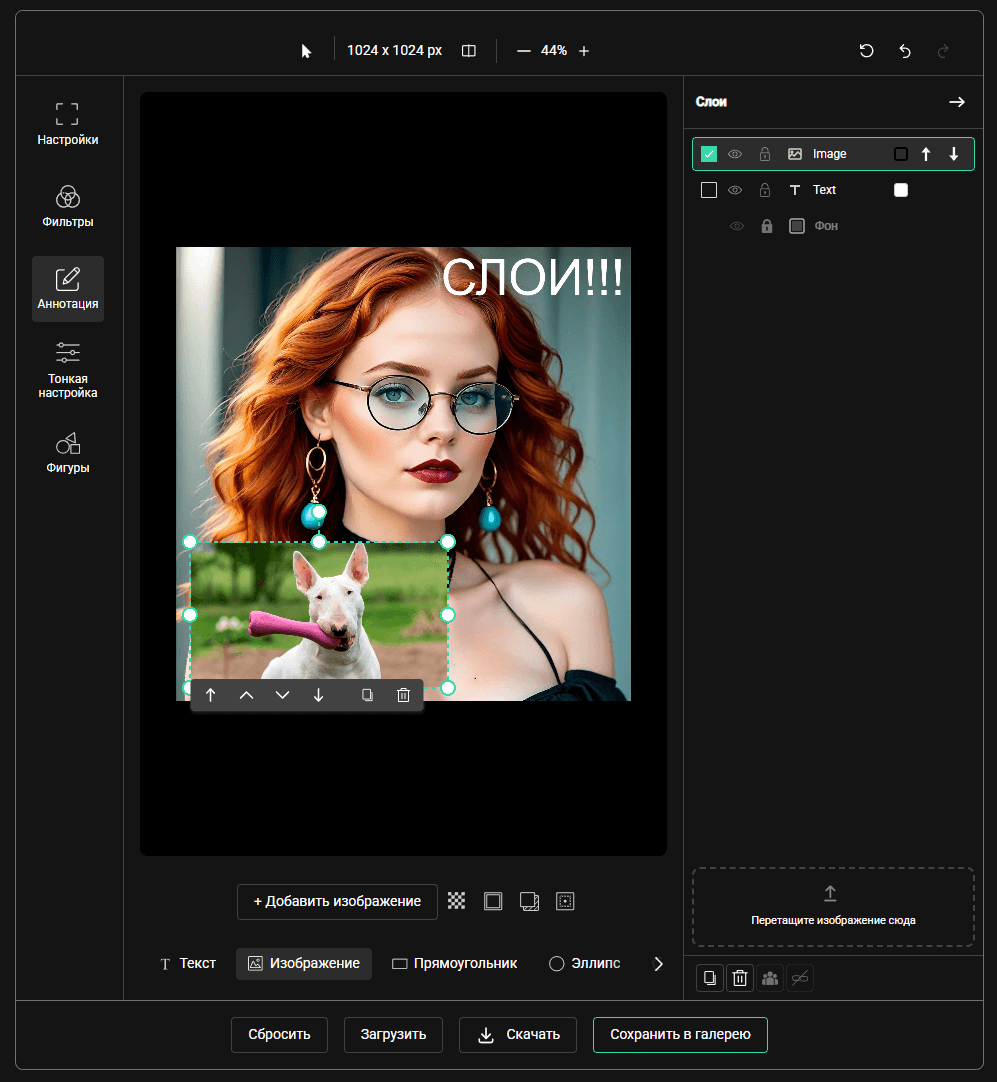Click the reset history icon
The height and width of the screenshot is (1082, 997).
click(x=867, y=51)
